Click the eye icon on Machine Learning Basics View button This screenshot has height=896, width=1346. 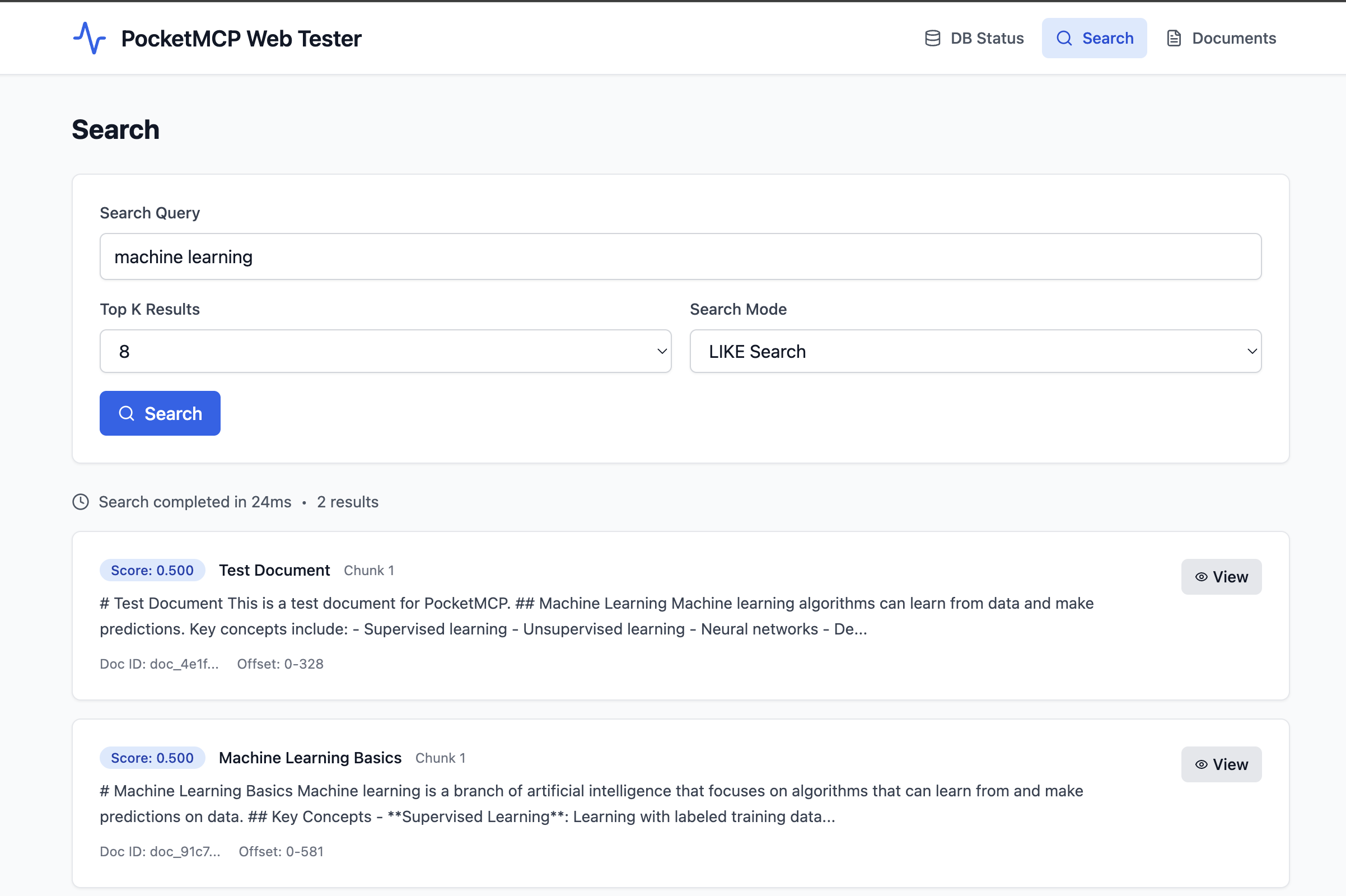pos(1201,764)
